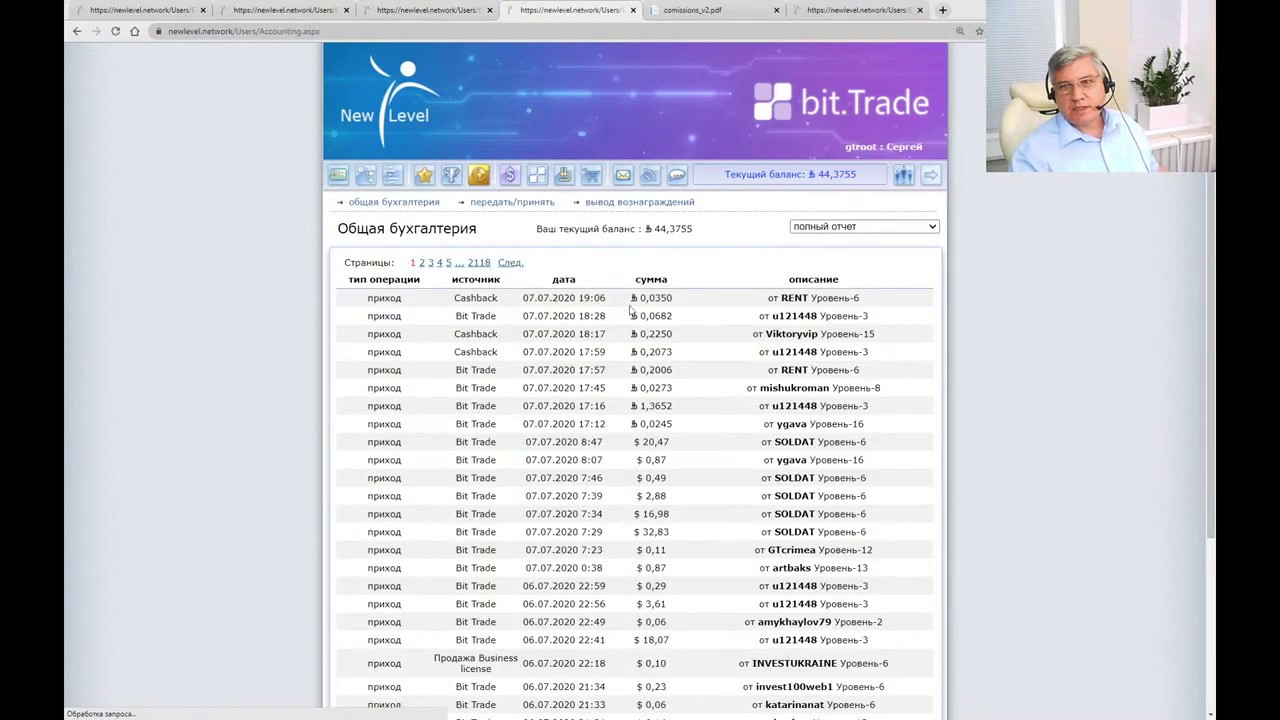Click the username 'invest100web1' in the description

[x=795, y=687]
